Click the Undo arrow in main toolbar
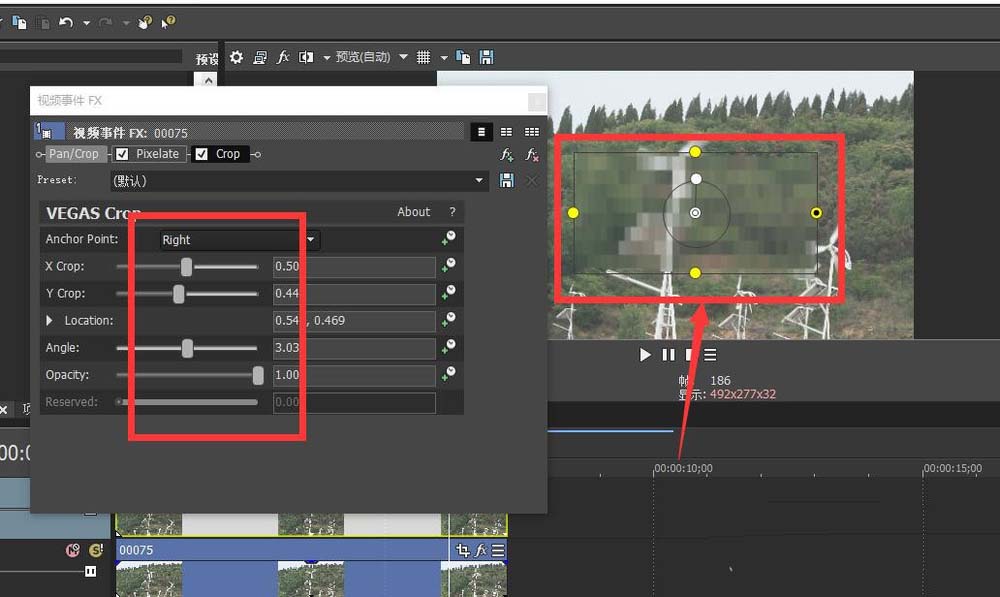This screenshot has width=1000, height=597. 66,22
